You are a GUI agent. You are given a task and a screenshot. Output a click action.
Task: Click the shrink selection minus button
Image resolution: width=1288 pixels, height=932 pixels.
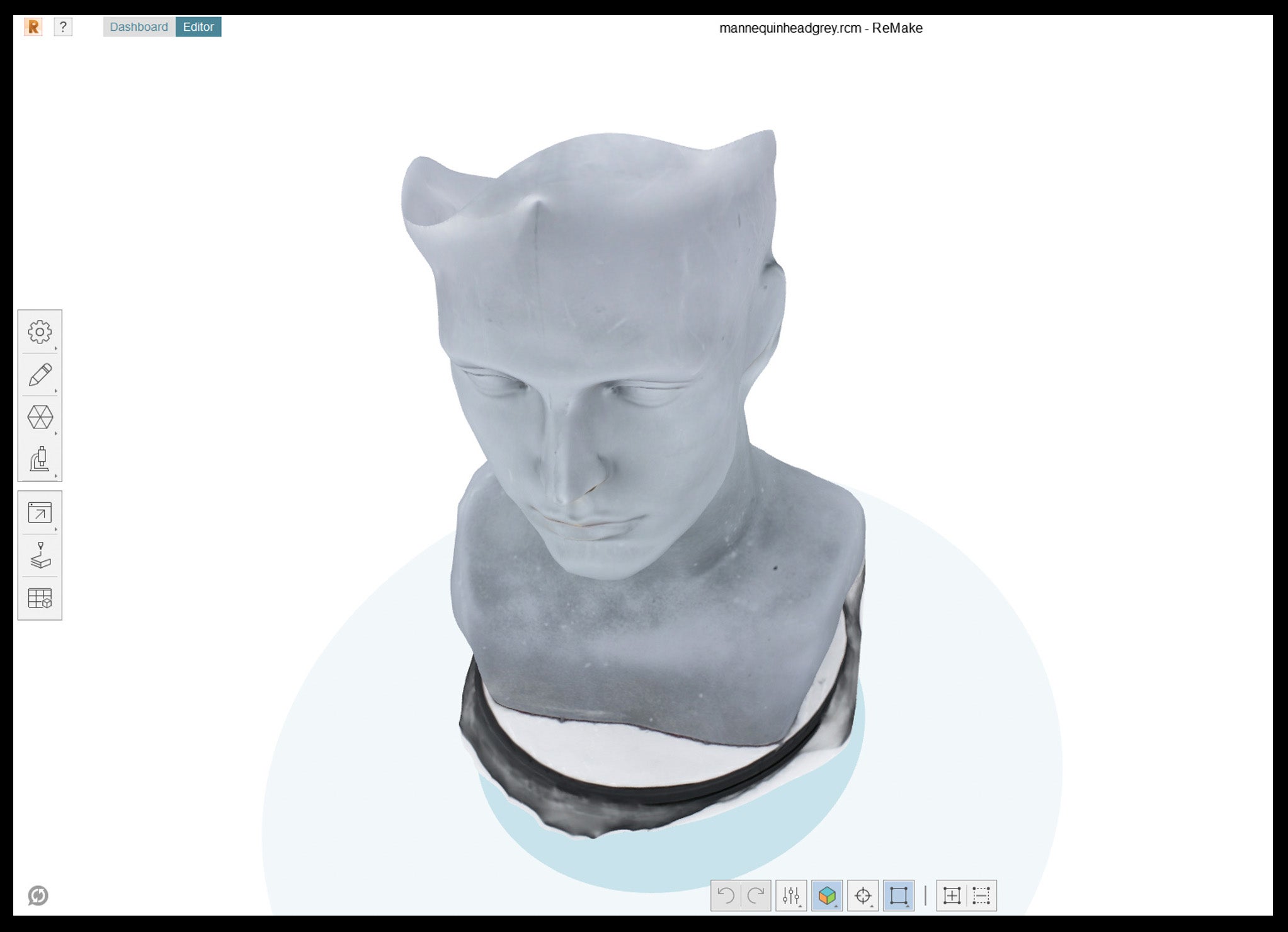[x=981, y=895]
